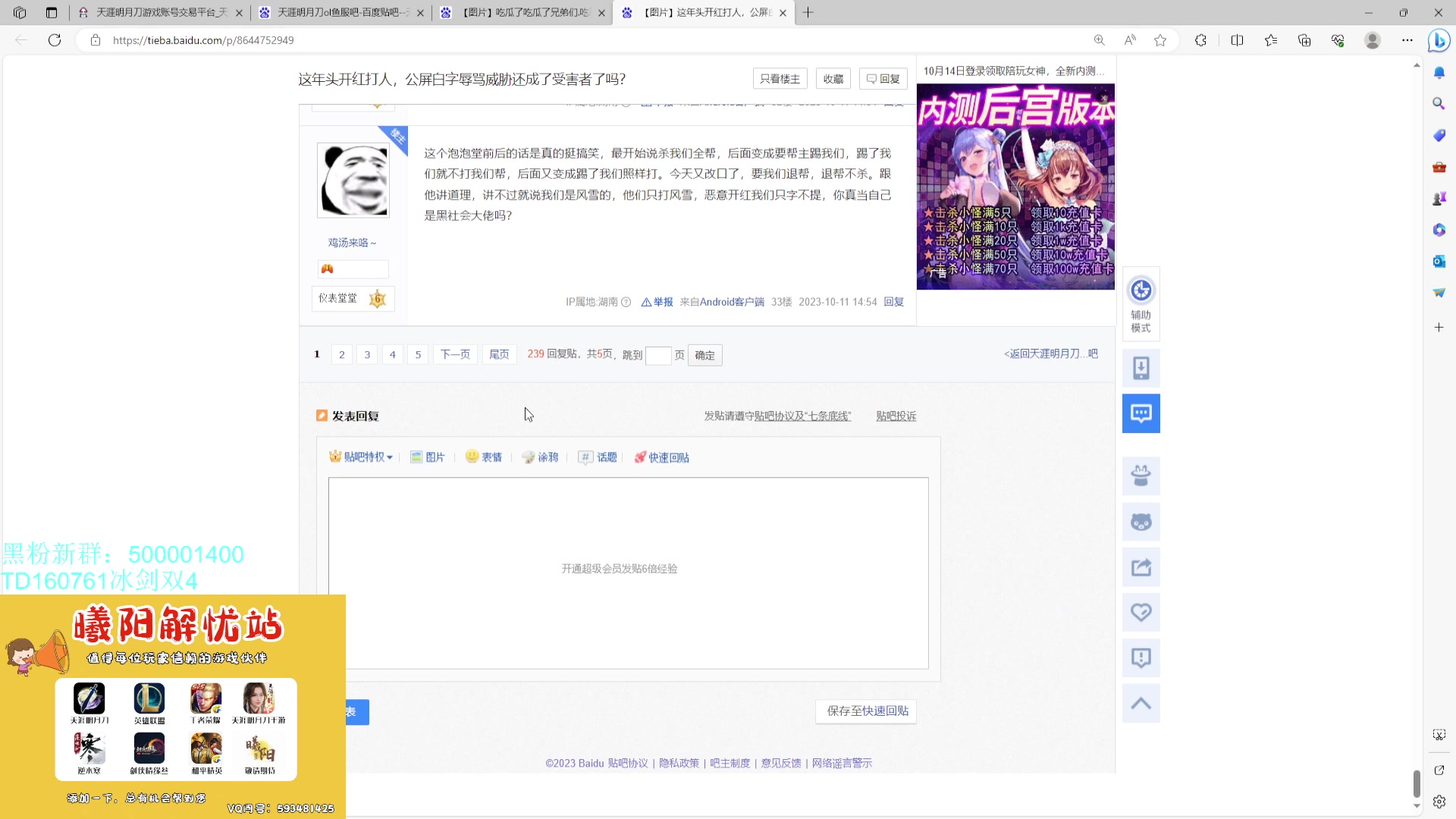The width and height of the screenshot is (1456, 819).
Task: Open the 涂鸦 doodle tool
Action: coord(540,457)
